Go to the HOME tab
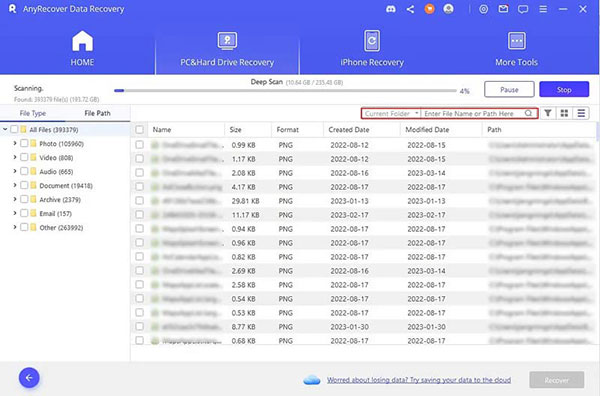600x396 pixels. [82, 48]
